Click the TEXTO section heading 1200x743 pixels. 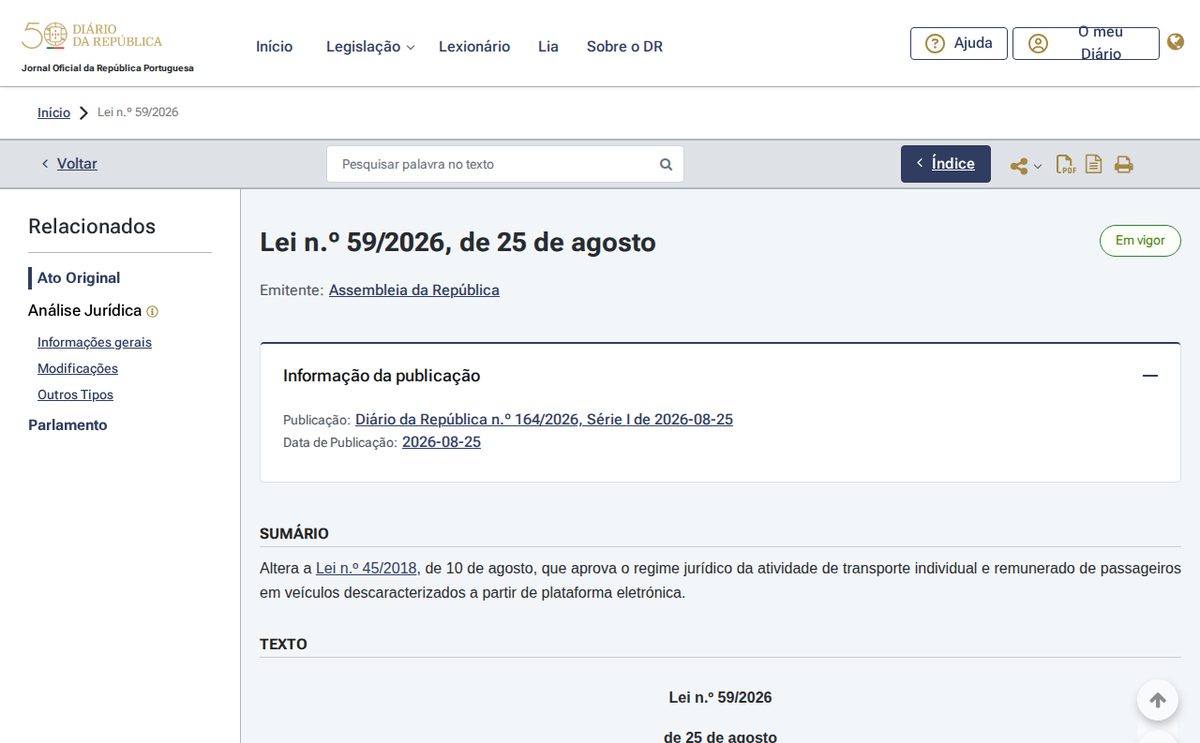(284, 645)
